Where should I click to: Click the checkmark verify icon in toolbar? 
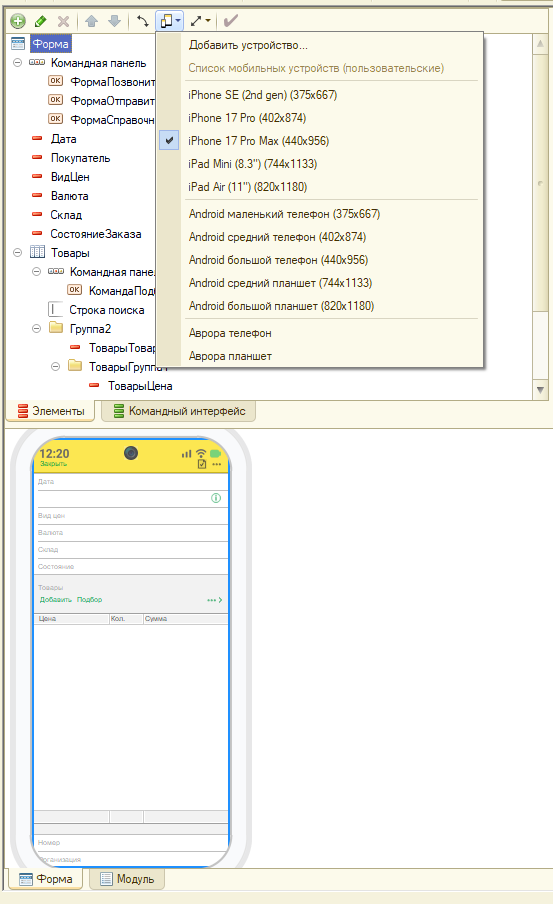(x=231, y=21)
